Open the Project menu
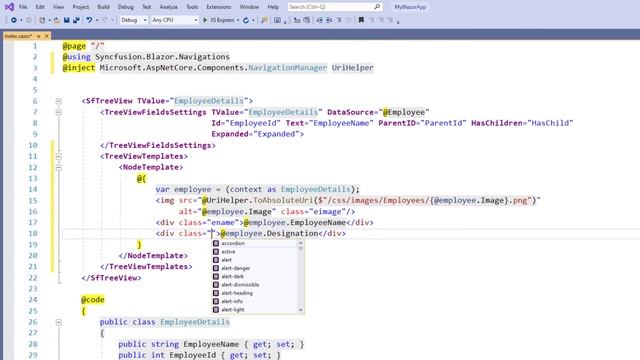Screen dimensions: 640x360 coord(80,7)
